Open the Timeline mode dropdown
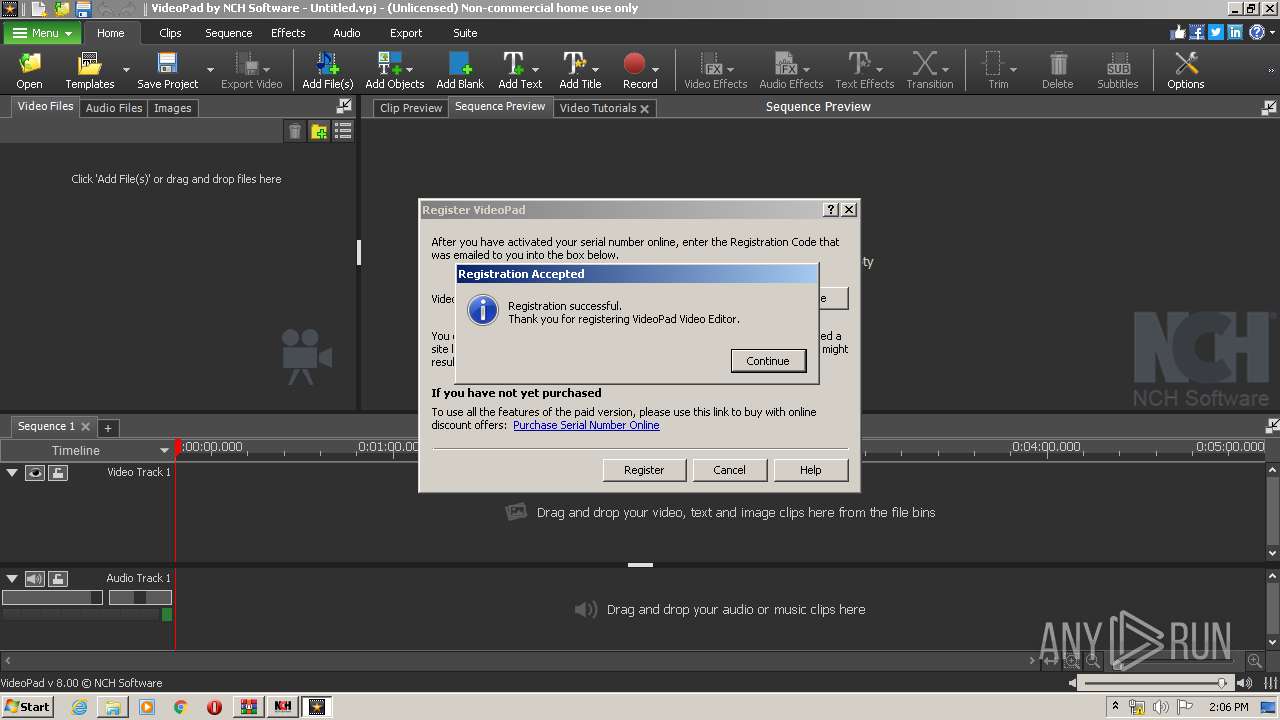Image resolution: width=1280 pixels, height=720 pixels. point(87,450)
